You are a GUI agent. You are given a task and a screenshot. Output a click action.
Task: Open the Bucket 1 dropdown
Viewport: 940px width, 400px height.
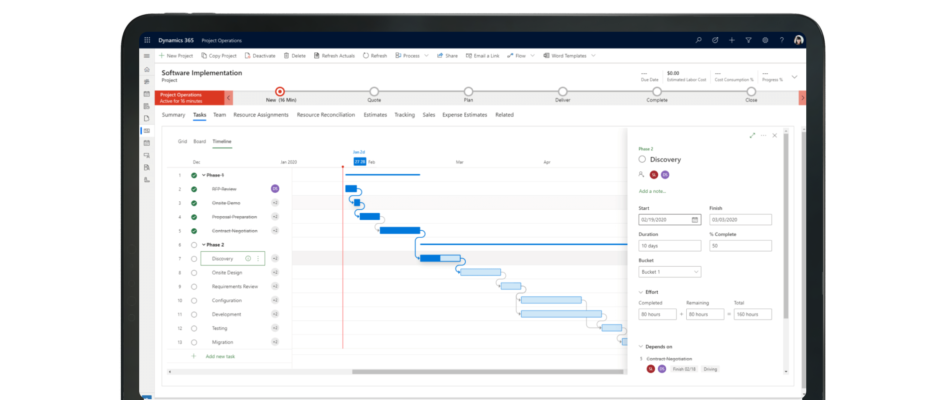[x=670, y=272]
